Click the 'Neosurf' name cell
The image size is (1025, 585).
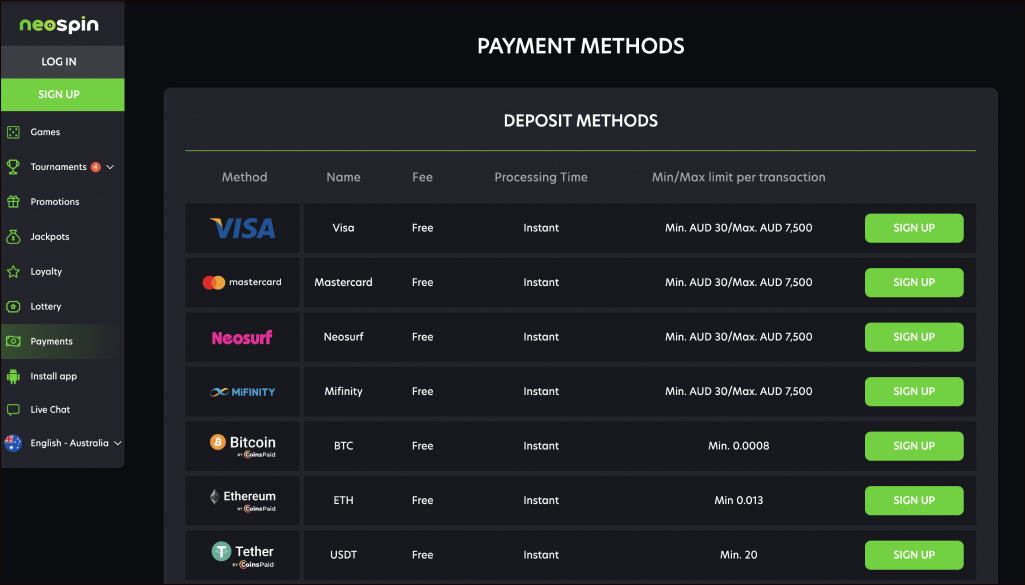[x=343, y=337]
